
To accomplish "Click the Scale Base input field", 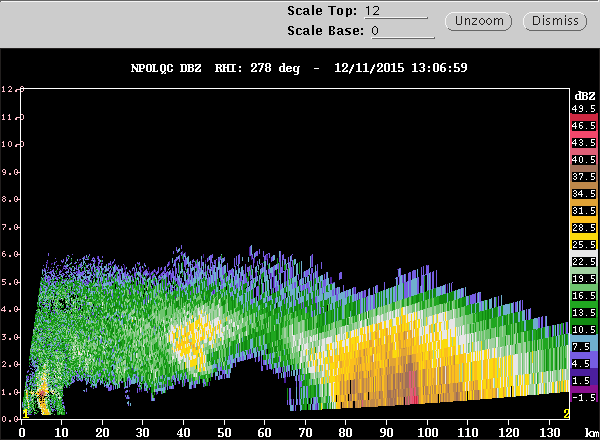I will click(x=398, y=31).
